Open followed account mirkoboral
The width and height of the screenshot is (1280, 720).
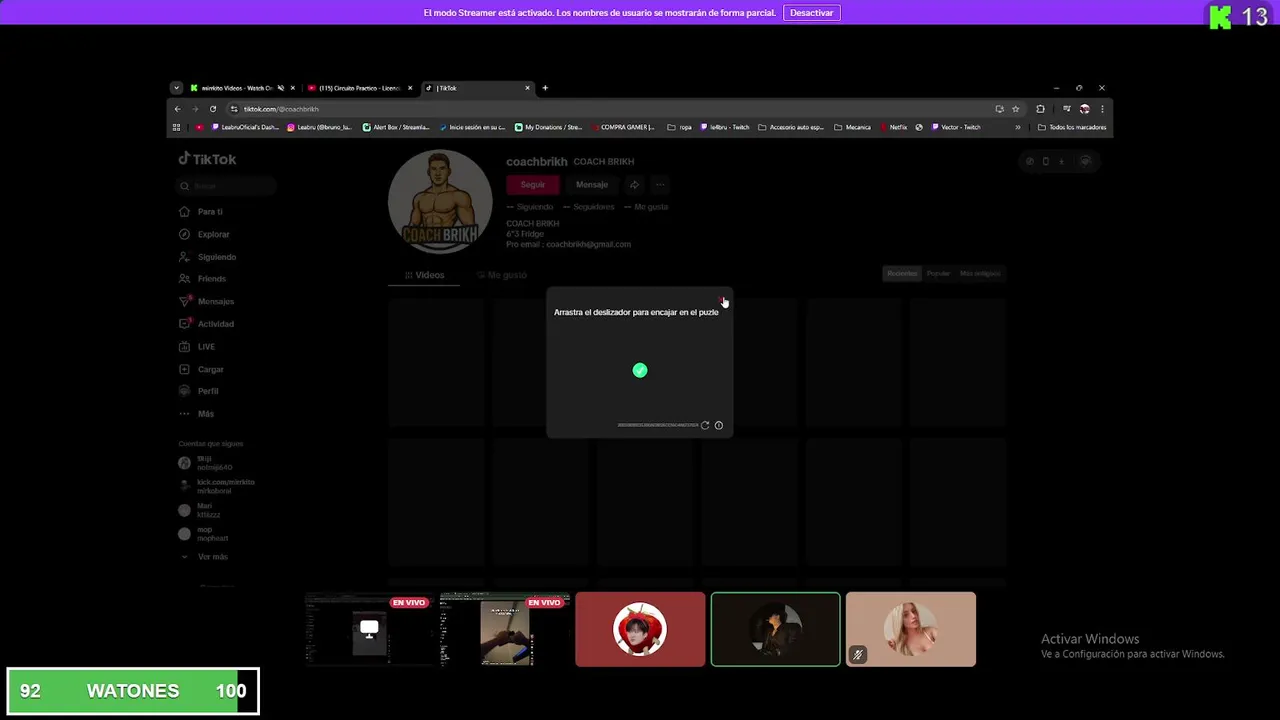click(216, 486)
